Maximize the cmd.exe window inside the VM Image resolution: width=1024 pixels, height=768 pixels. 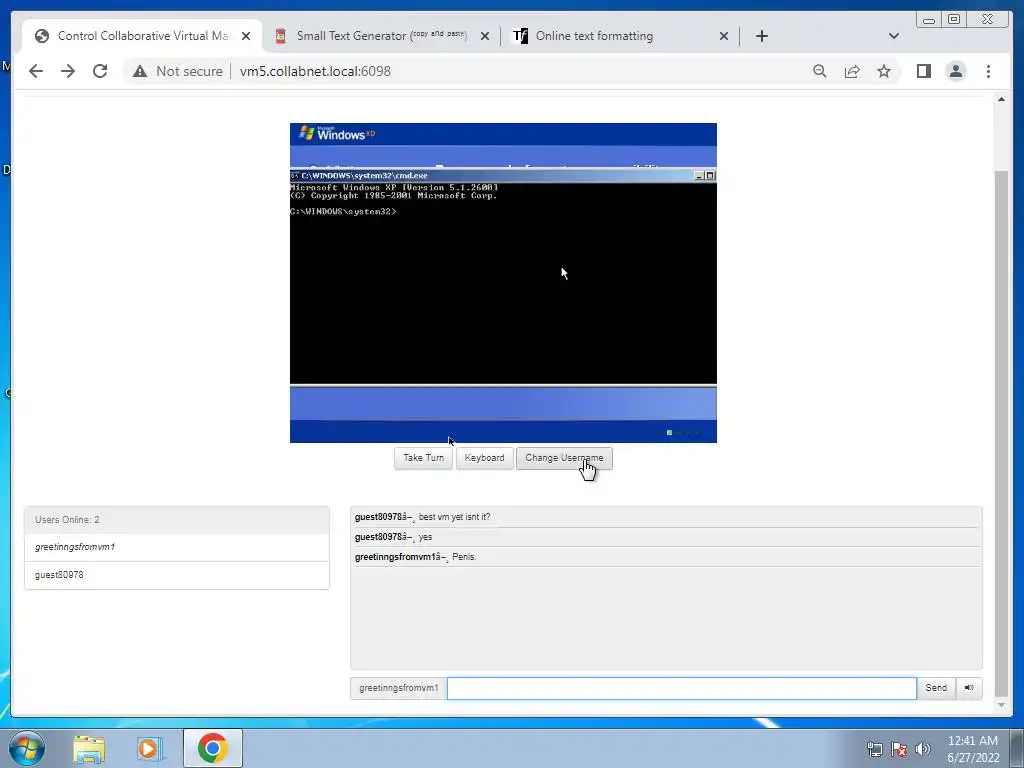[711, 175]
